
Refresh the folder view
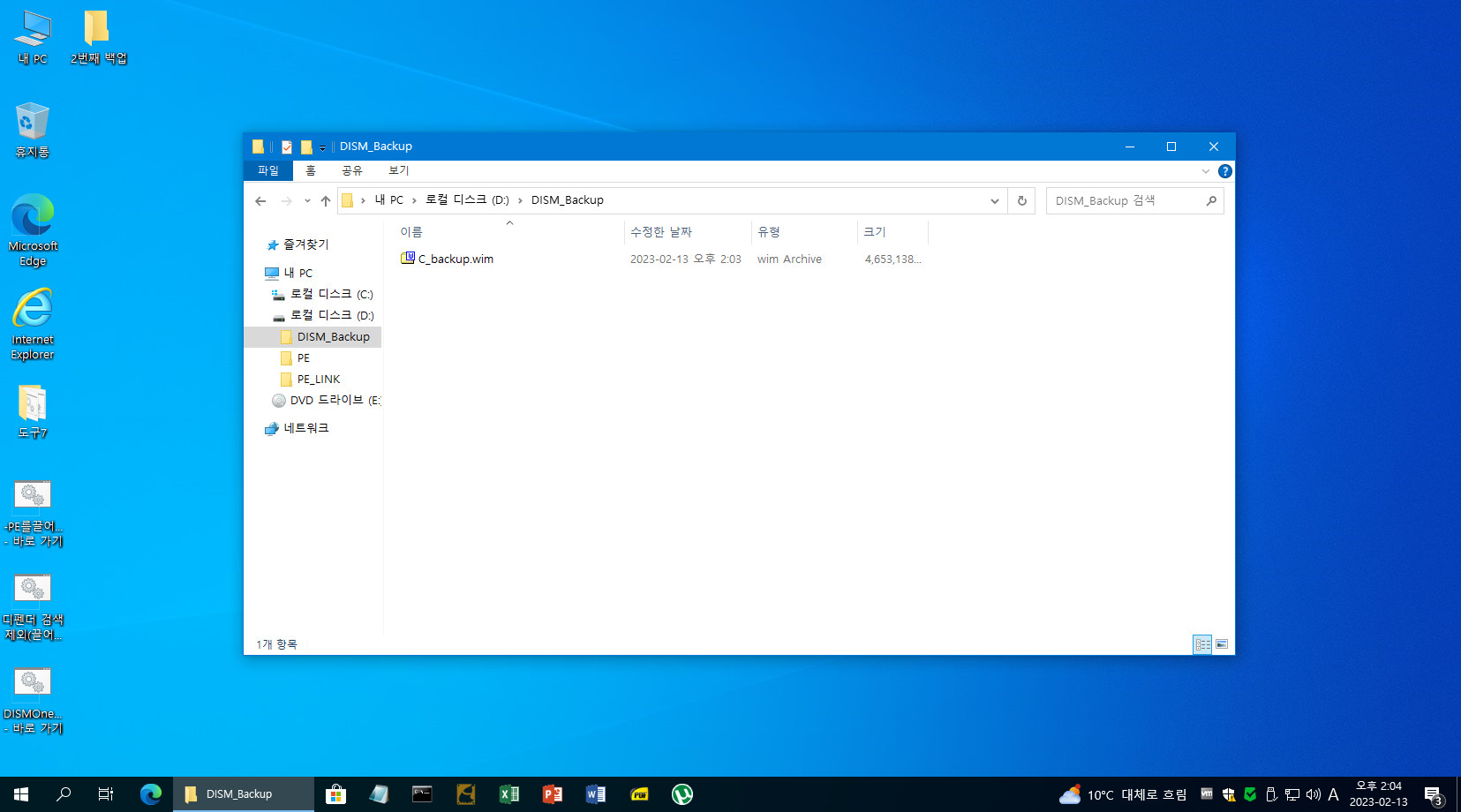pos(1022,201)
